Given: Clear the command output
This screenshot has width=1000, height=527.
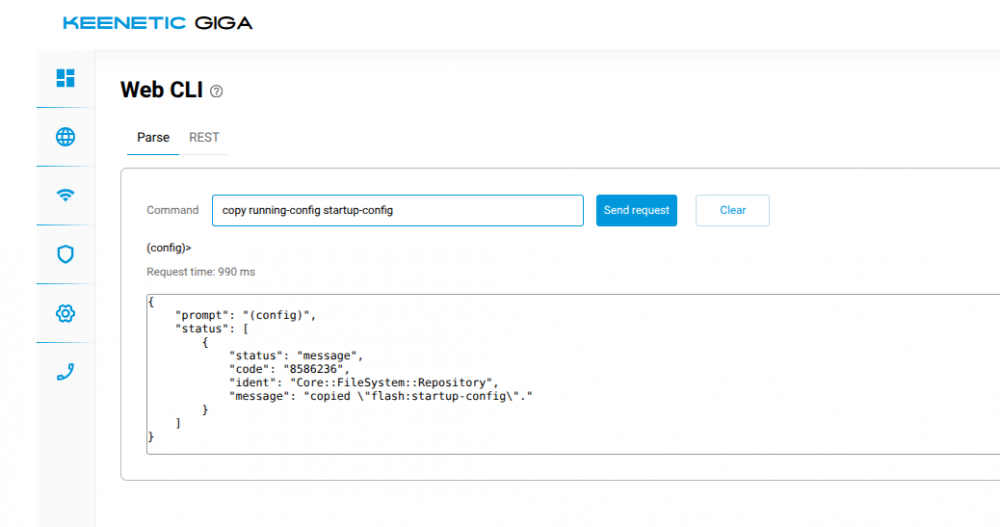Looking at the screenshot, I should click(x=732, y=210).
